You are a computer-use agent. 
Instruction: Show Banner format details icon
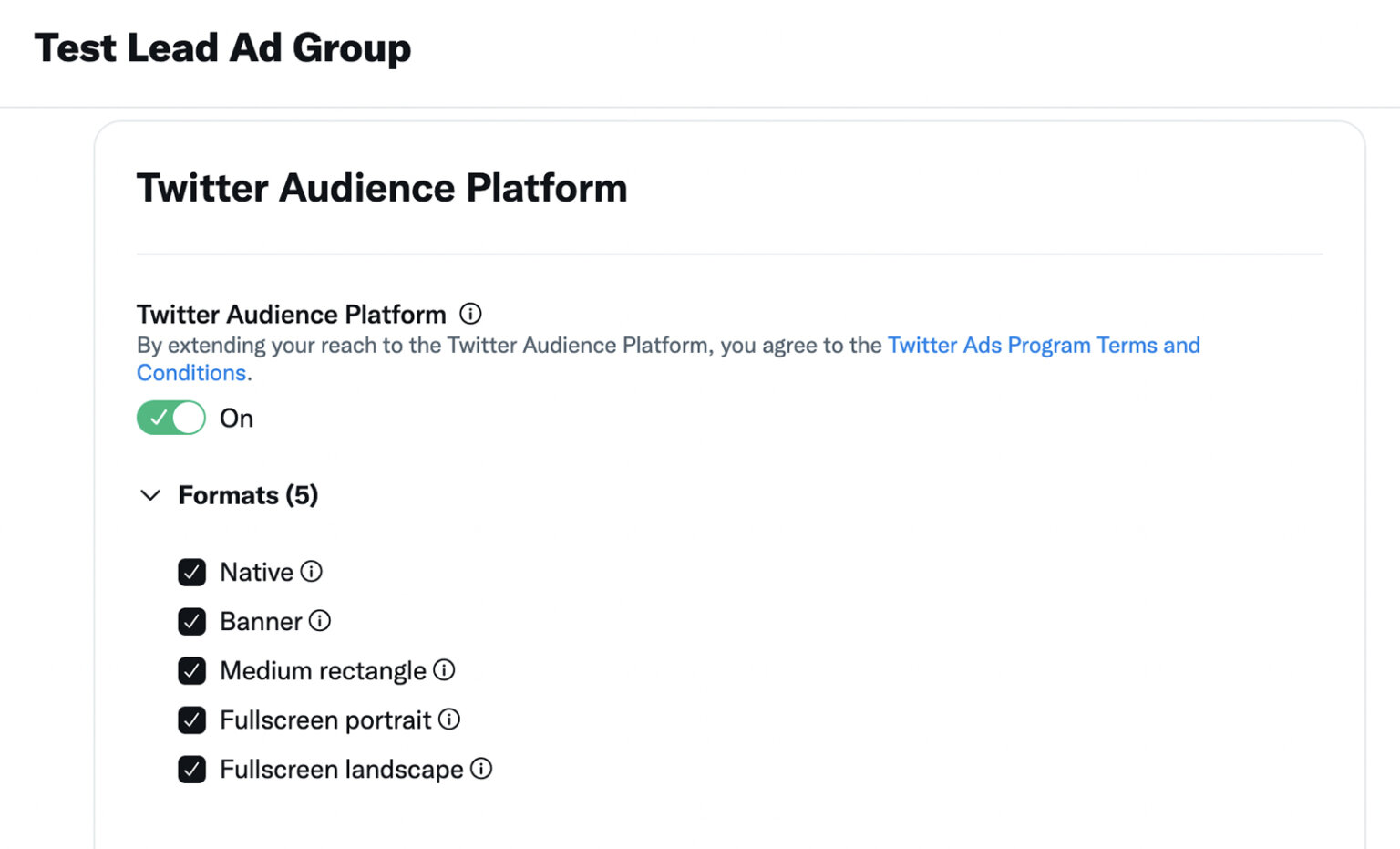point(320,621)
